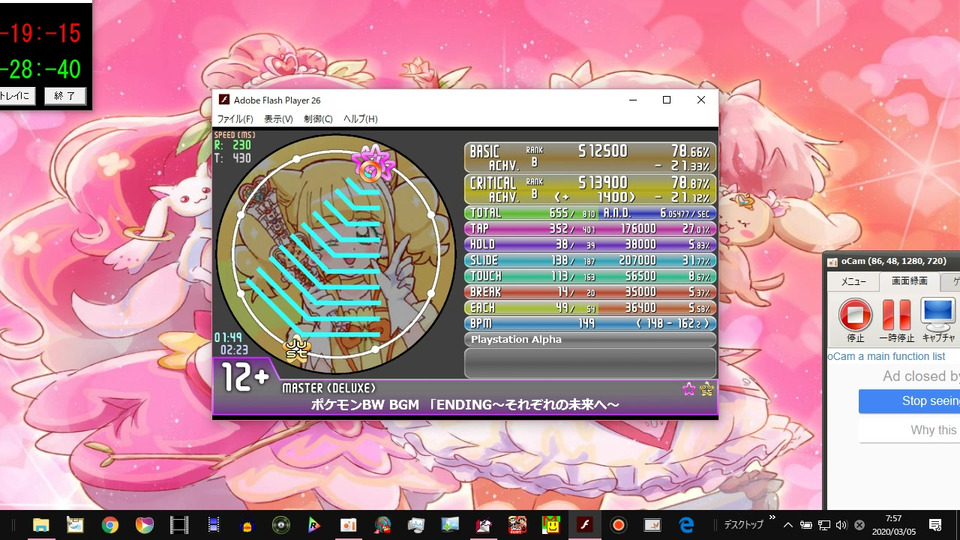Click the blue 'Stop seeing' ad button
The image size is (960, 540).
[909, 401]
